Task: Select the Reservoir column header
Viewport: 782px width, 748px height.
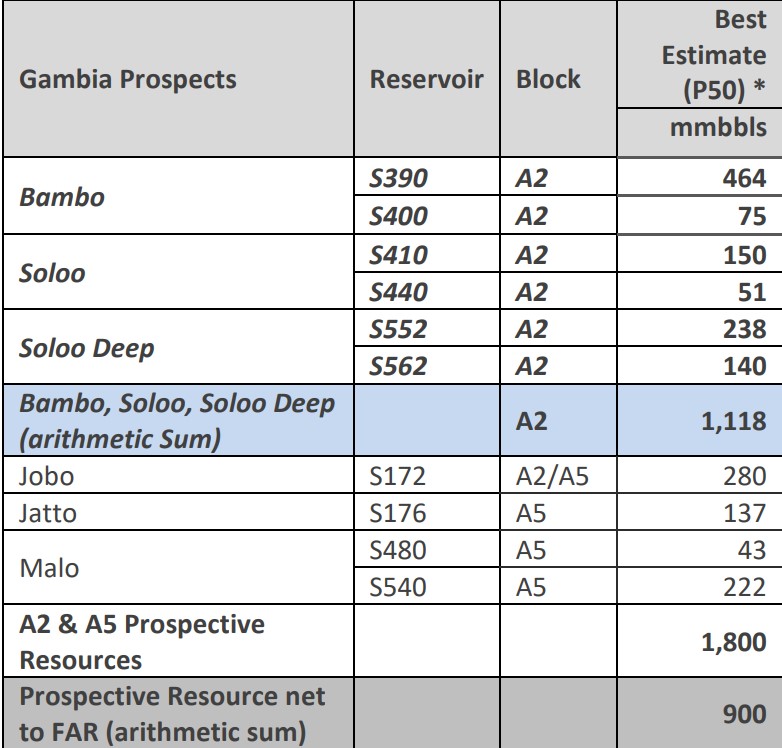Action: click(x=427, y=79)
